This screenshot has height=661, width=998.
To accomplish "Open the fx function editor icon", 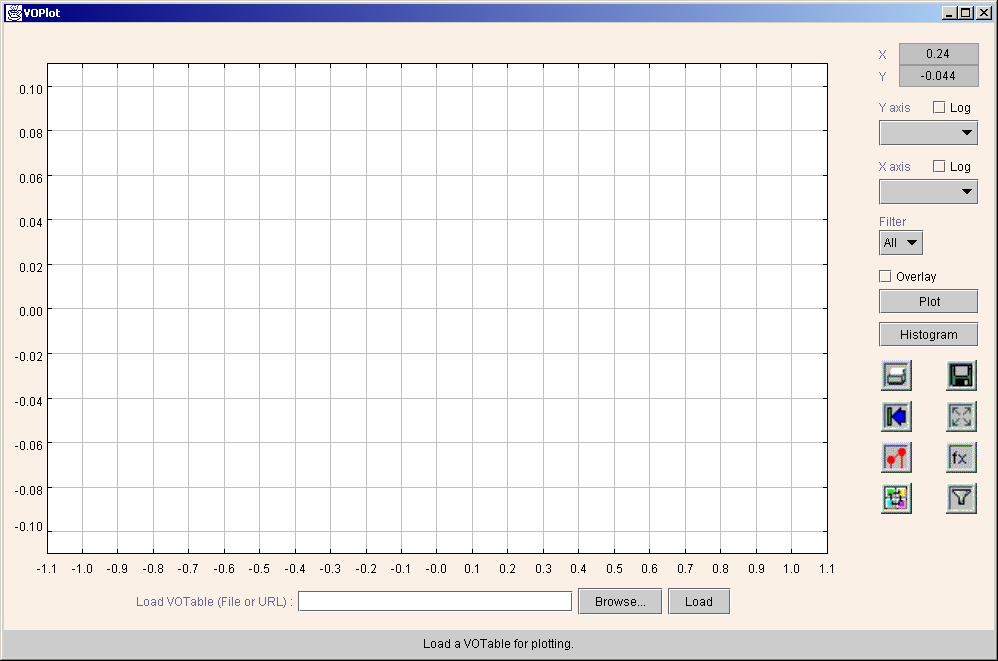I will click(961, 457).
